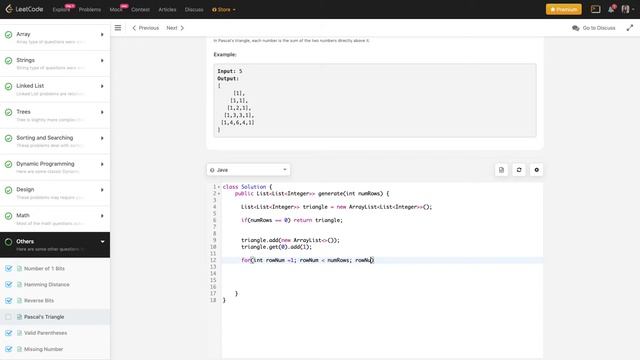Toggle Missing Number checkbox
Viewport: 640px width, 360px height.
[x=8, y=349]
